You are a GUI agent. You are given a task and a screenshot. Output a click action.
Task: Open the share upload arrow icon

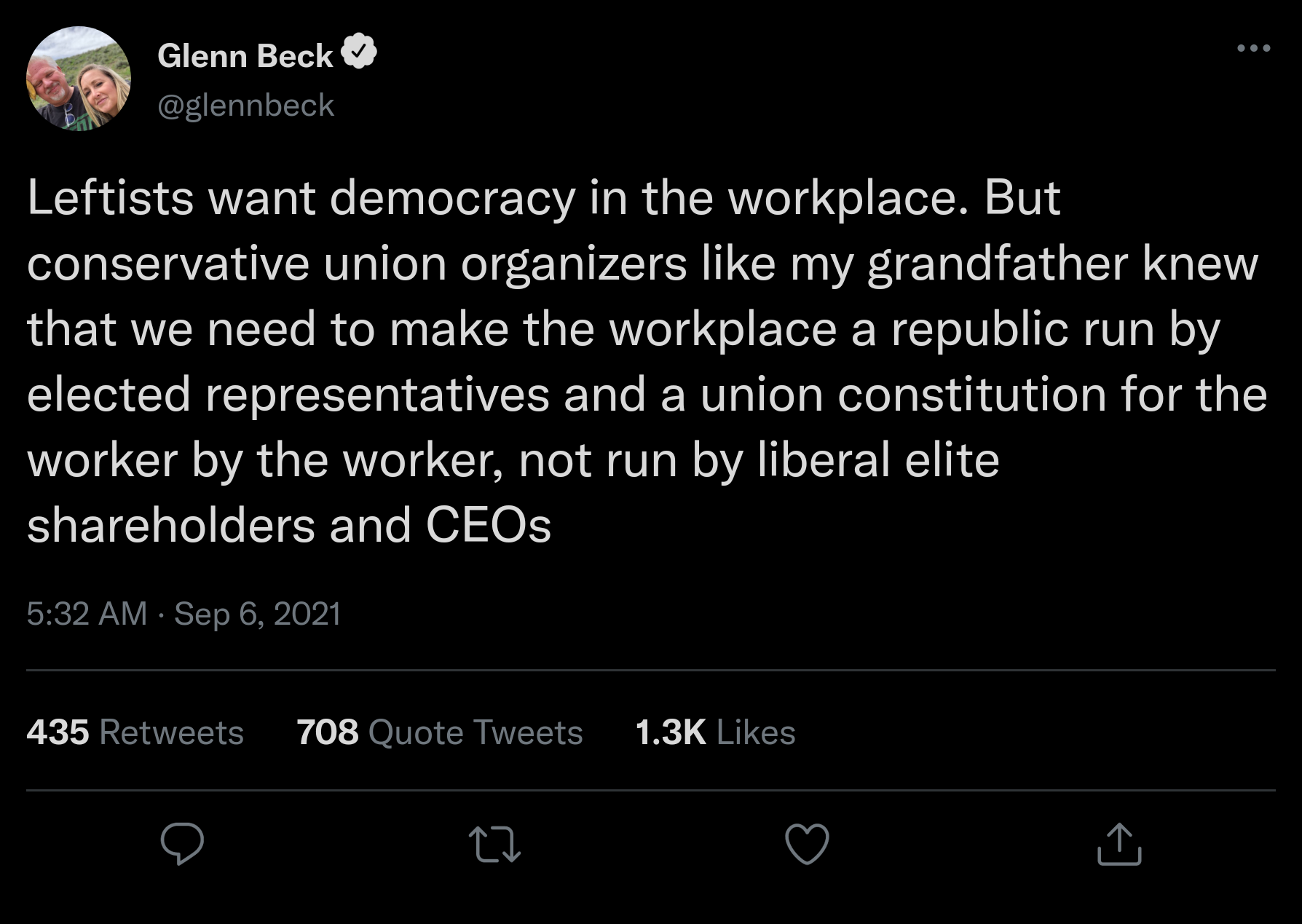tap(1119, 844)
